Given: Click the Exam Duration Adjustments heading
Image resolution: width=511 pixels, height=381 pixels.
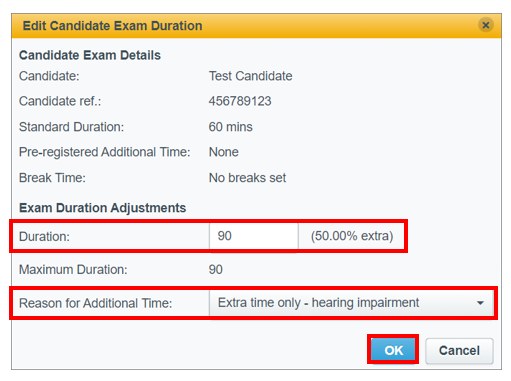Looking at the screenshot, I should click(103, 208).
